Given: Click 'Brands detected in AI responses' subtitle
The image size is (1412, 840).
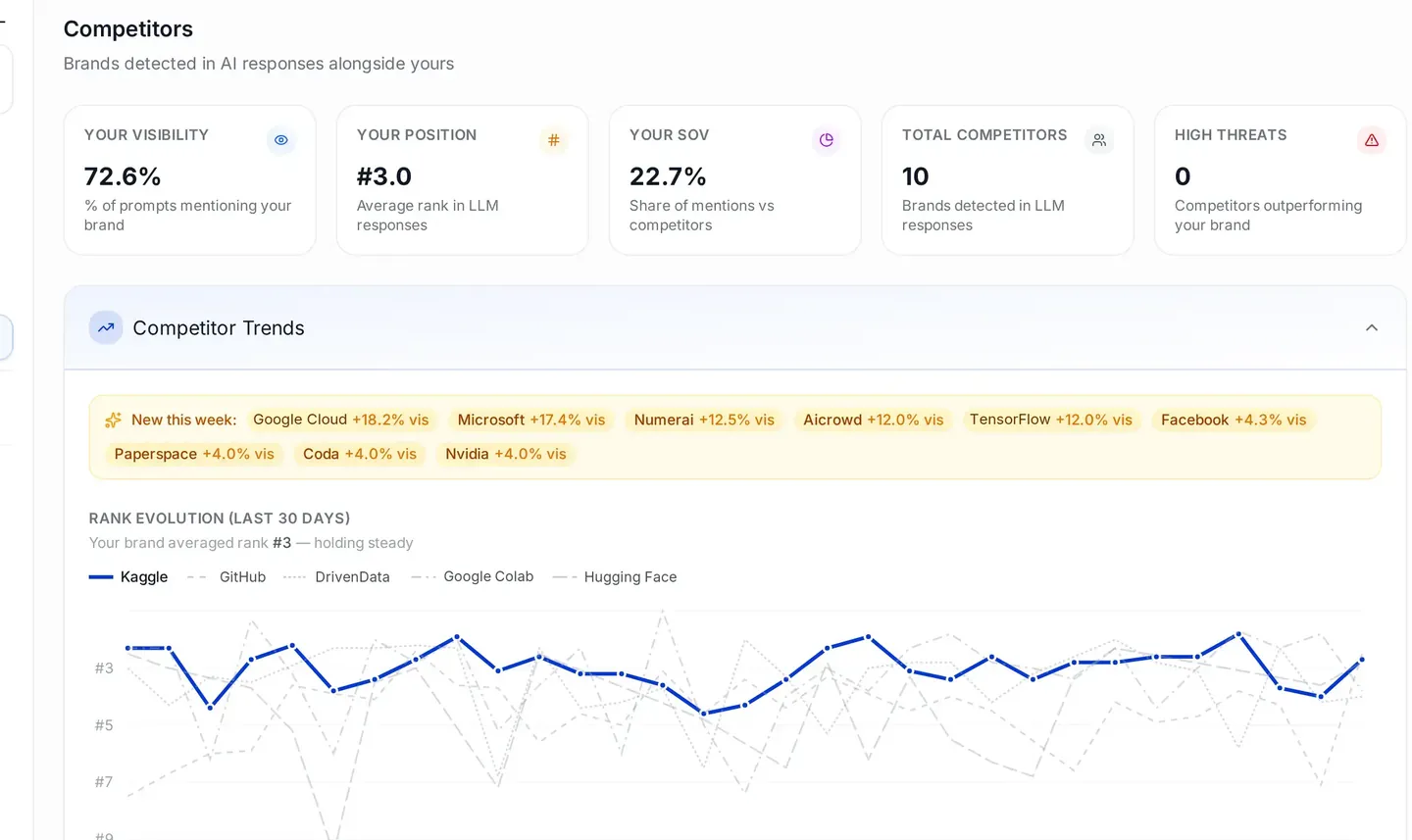Looking at the screenshot, I should coord(259,64).
